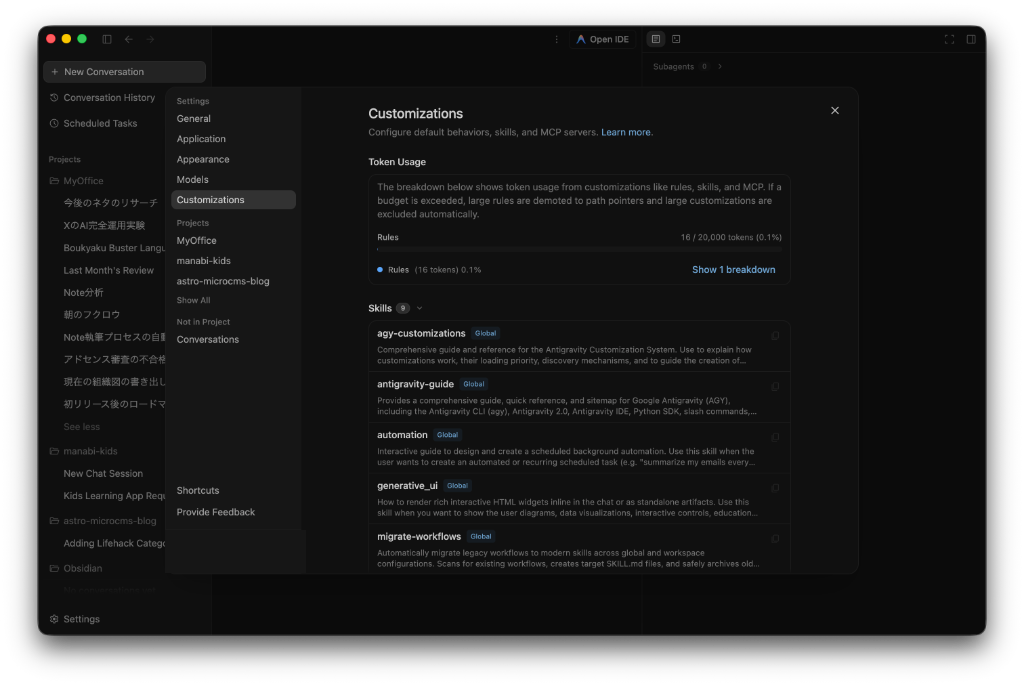The image size is (1024, 685).
Task: Copy the automation skill
Action: 775,438
